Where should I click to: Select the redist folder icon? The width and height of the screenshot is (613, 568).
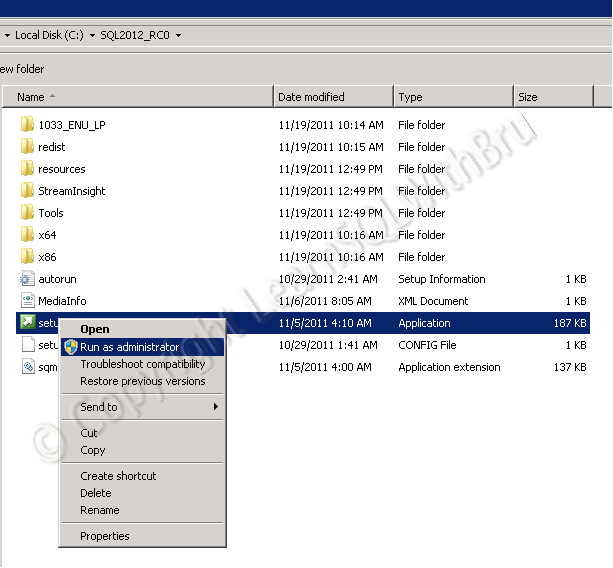coord(27,147)
